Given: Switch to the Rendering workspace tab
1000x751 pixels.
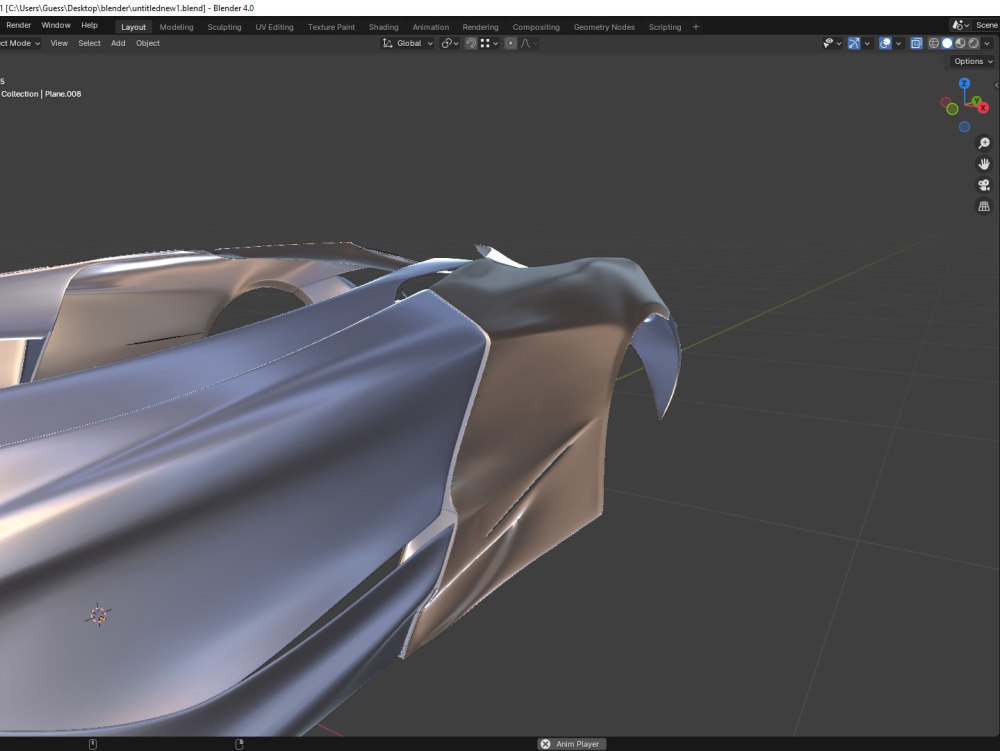Looking at the screenshot, I should [481, 27].
